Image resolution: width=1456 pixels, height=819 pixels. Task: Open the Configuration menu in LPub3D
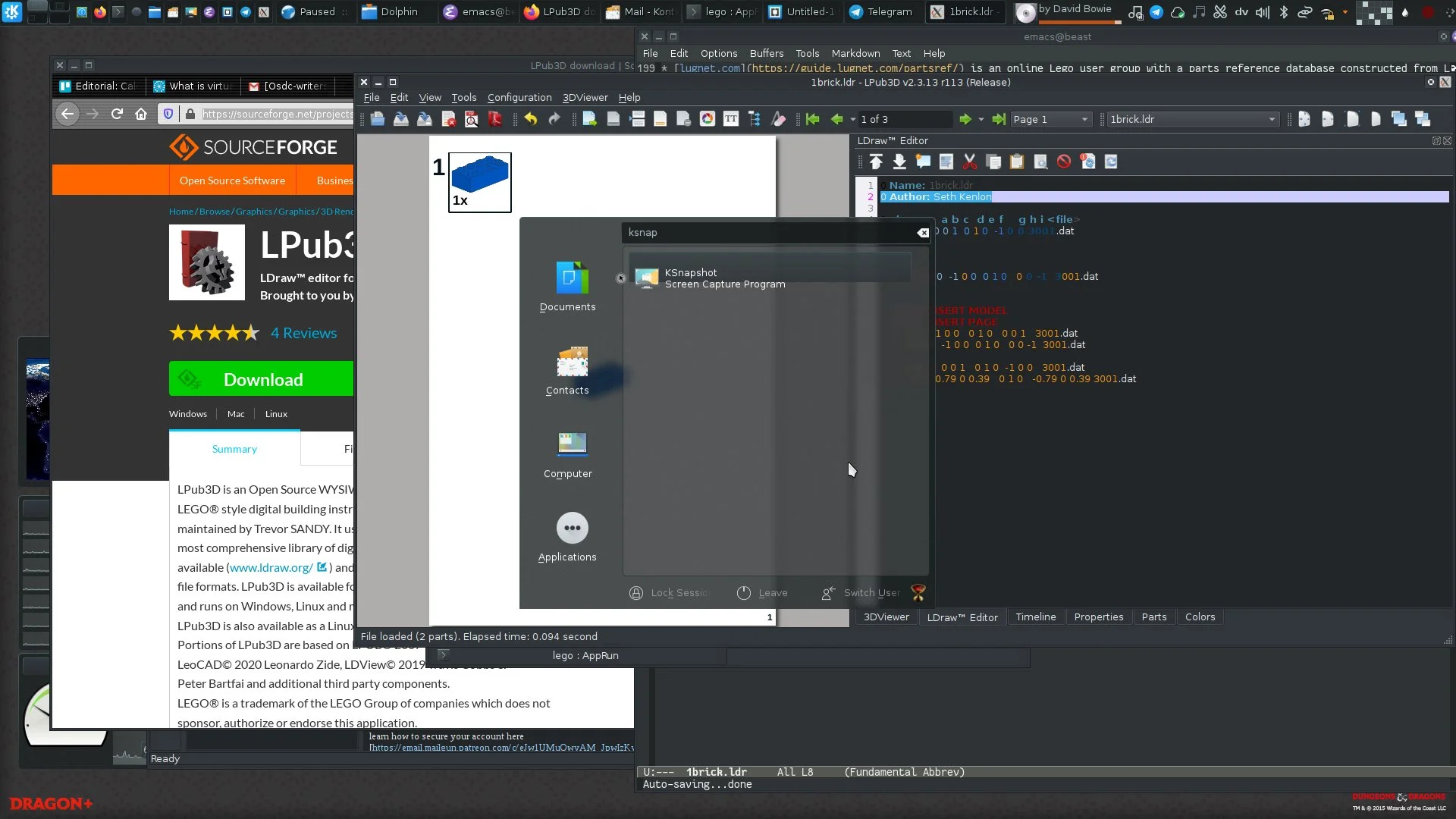(x=519, y=97)
